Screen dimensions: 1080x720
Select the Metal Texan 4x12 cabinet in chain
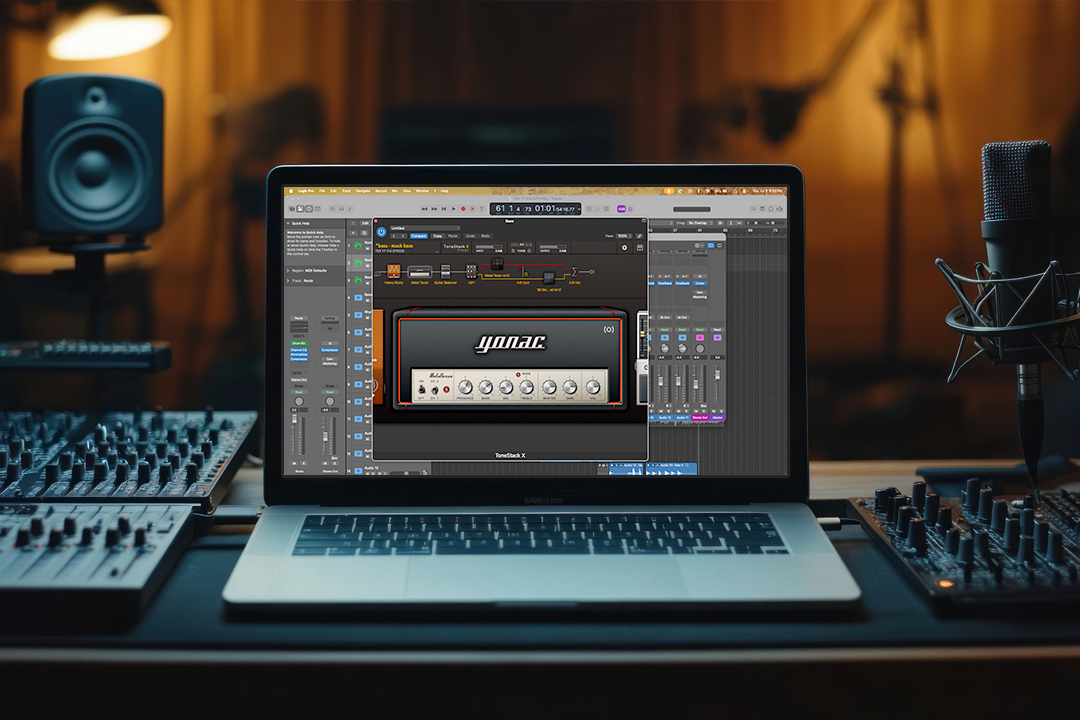tap(497, 264)
